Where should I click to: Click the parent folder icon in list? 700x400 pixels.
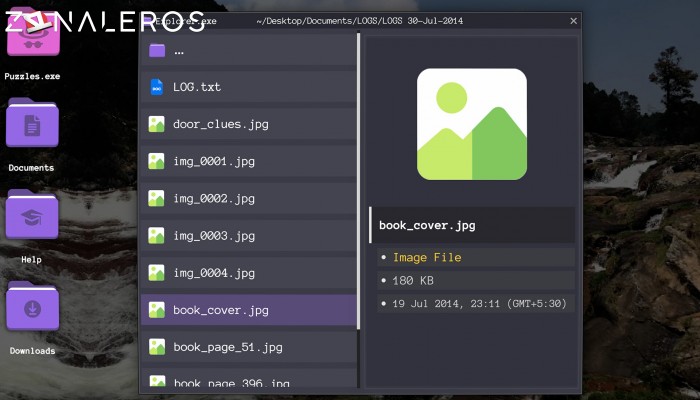click(x=156, y=50)
